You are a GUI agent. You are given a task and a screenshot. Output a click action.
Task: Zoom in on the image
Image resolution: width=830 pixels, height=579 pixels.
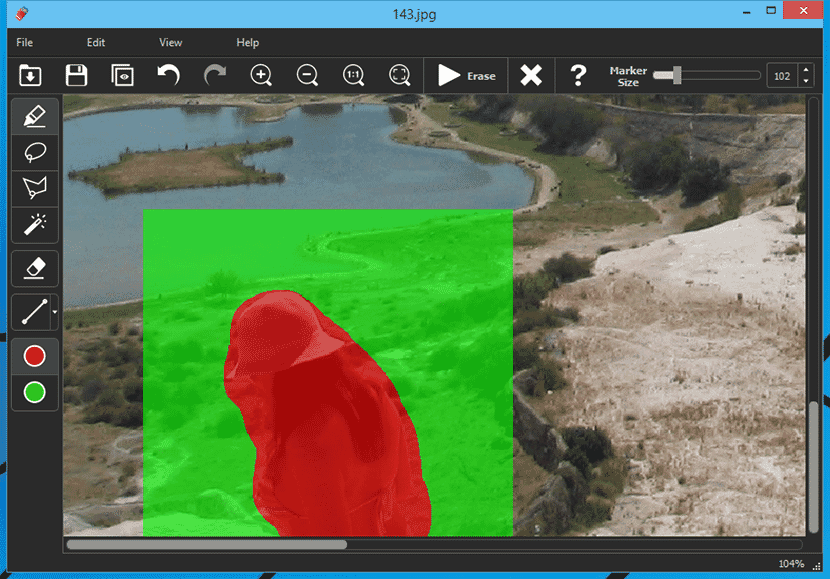[261, 76]
